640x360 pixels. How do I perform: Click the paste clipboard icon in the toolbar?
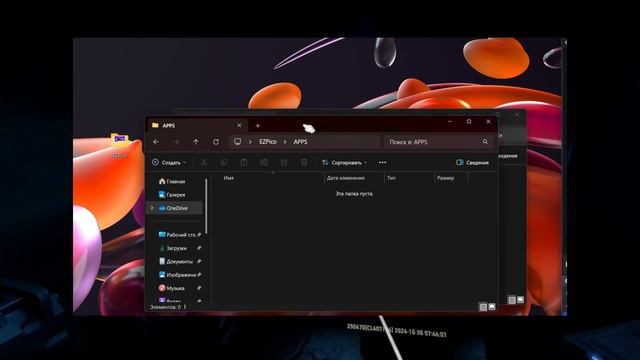(244, 162)
